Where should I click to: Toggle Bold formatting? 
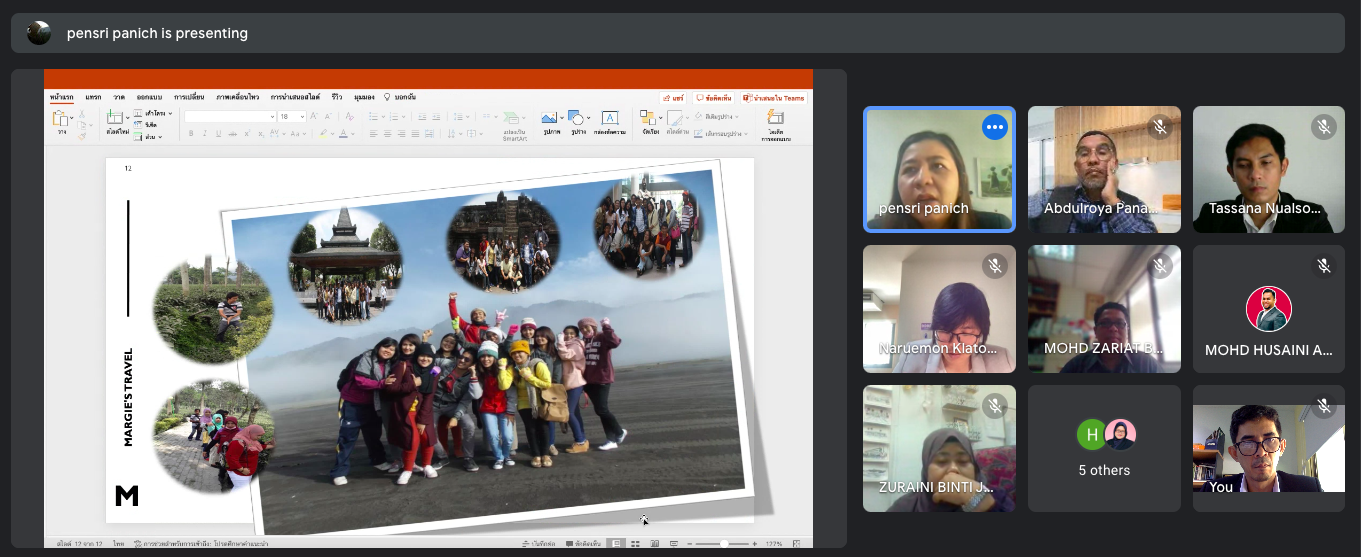[191, 133]
